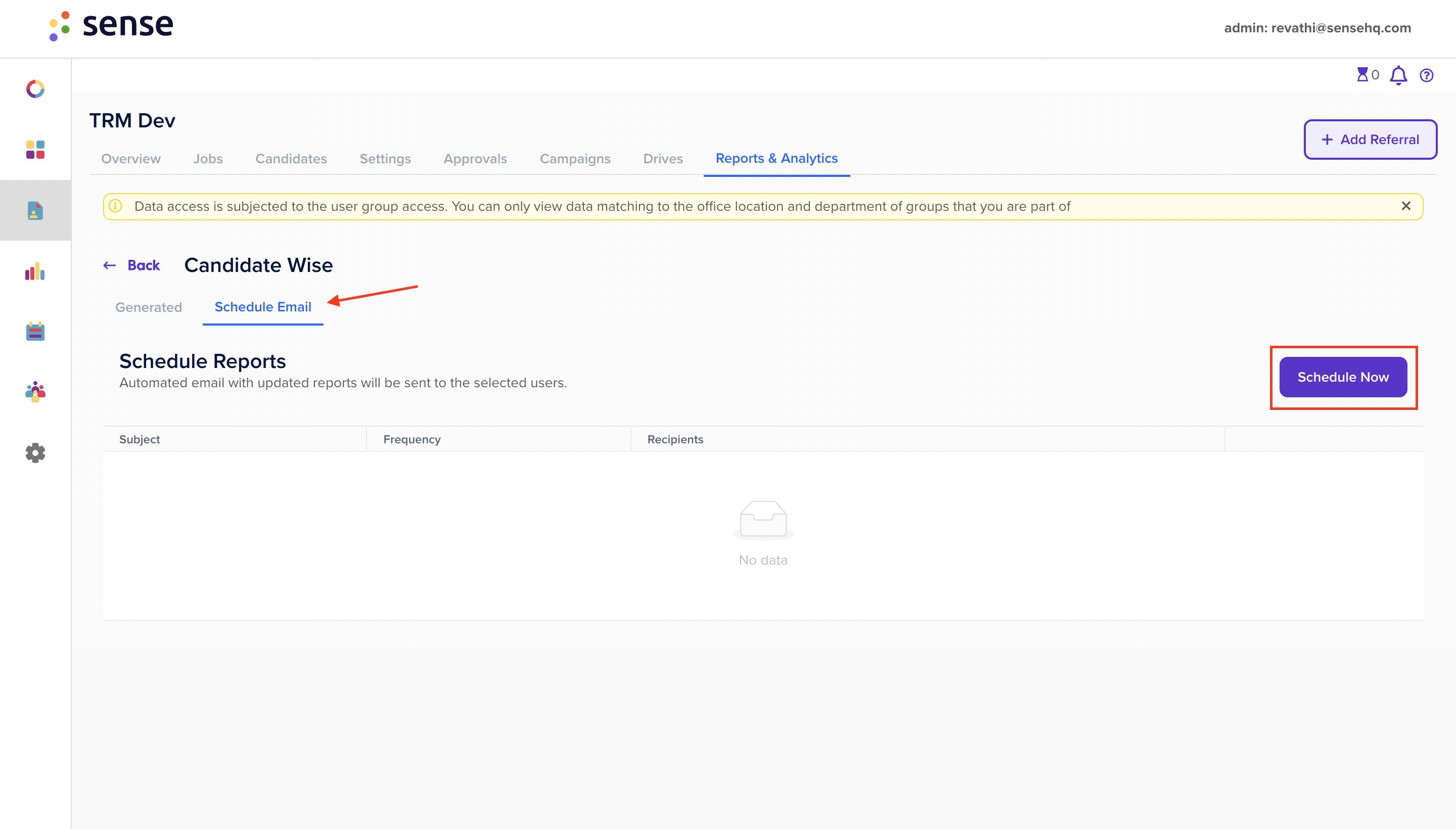Open the calendar icon in sidebar
This screenshot has width=1456, height=829.
35,332
